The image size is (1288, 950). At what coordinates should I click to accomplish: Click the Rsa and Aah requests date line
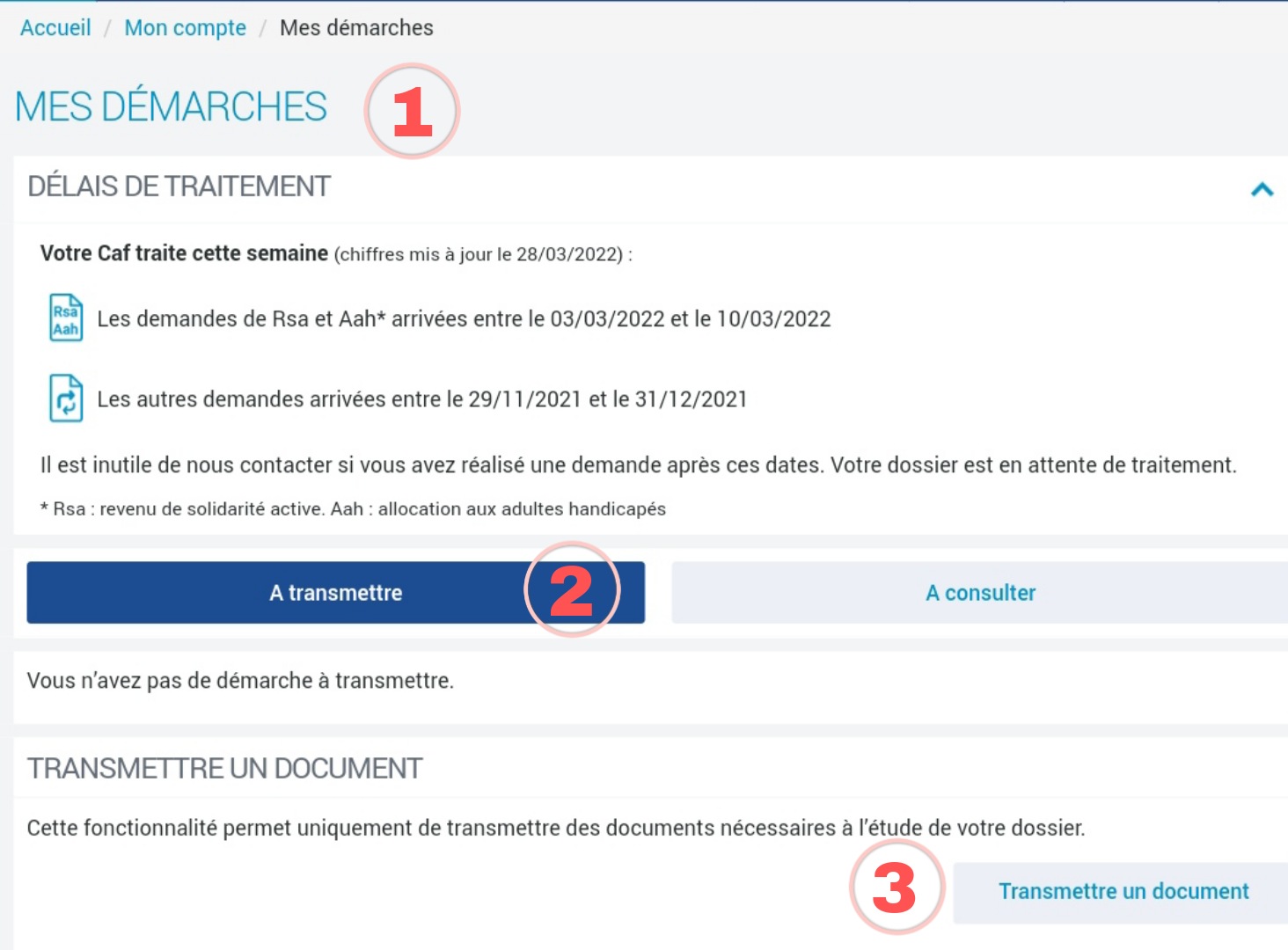point(464,318)
